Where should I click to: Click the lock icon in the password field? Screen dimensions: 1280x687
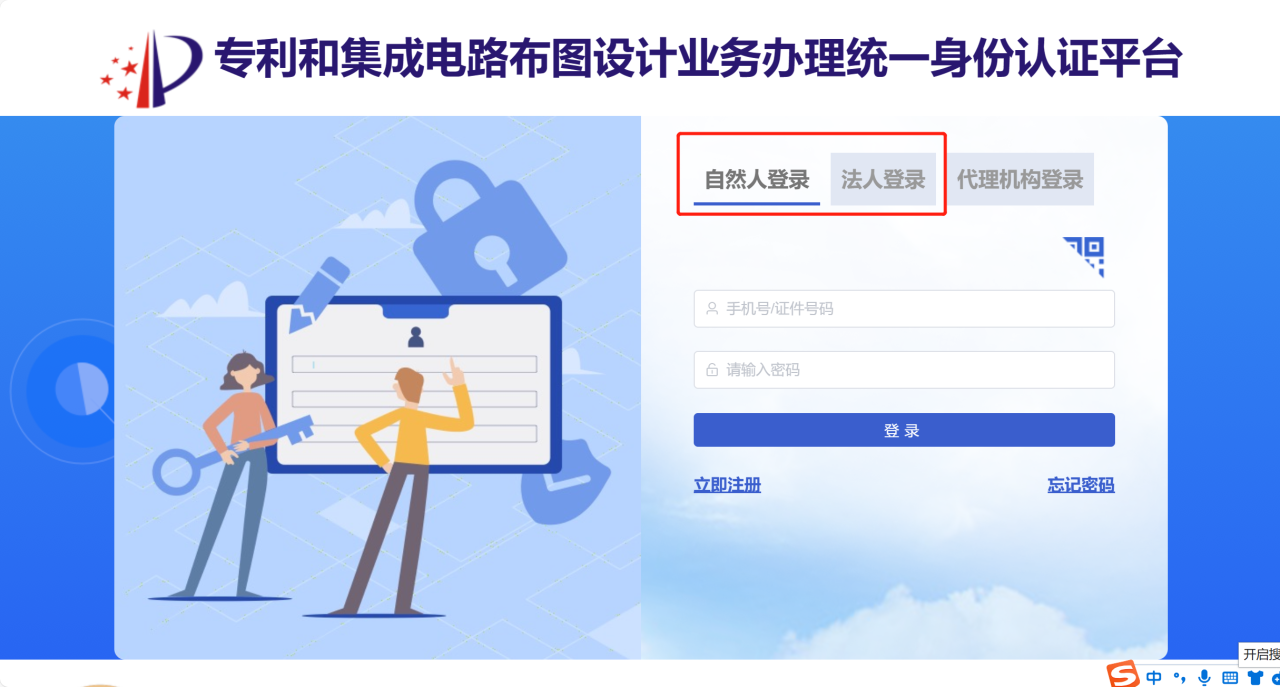click(x=712, y=370)
